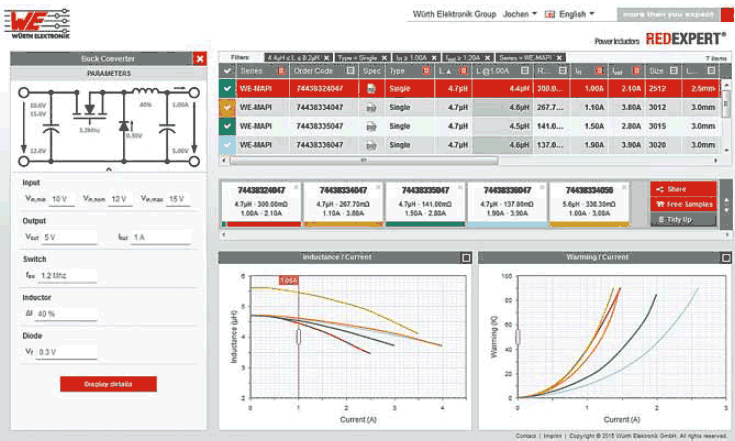735x441 pixels.
Task: Open the Jochen user dropdown
Action: coord(519,14)
